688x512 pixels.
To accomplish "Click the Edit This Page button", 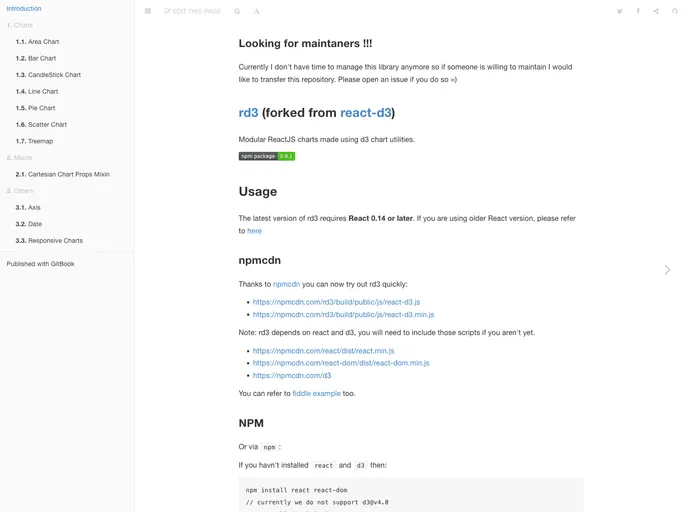I will pyautogui.click(x=193, y=11).
